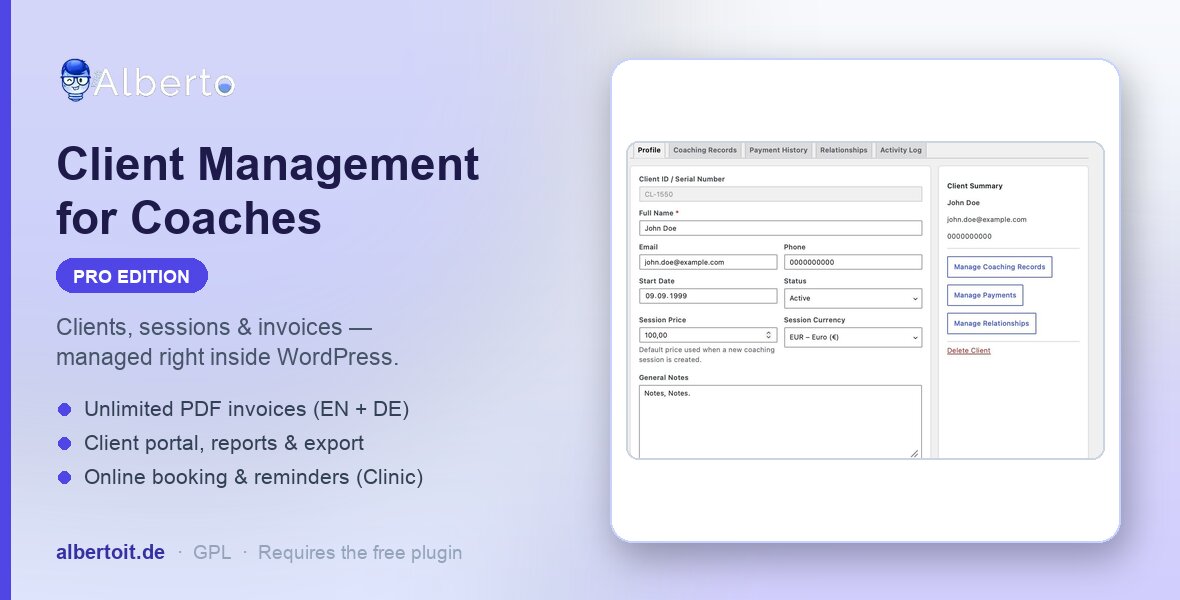Click the Alberto mascot logo icon
1180x600 pixels.
[x=75, y=80]
